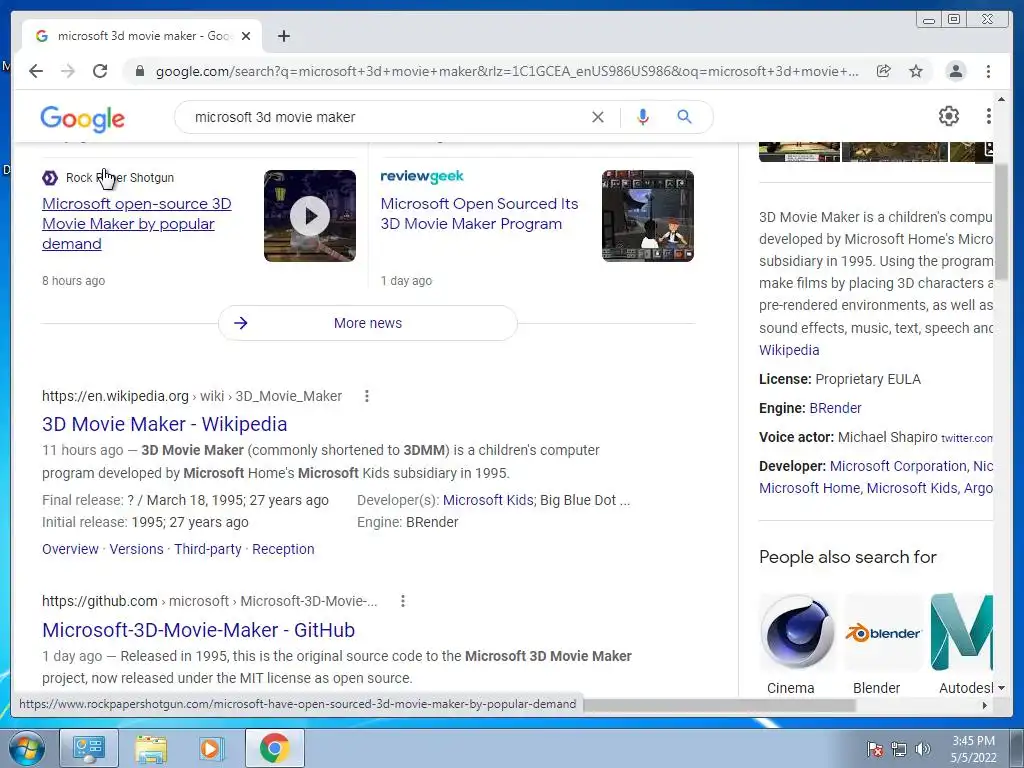Open the volume speaker tray icon
The image size is (1024, 768).
(x=923, y=749)
